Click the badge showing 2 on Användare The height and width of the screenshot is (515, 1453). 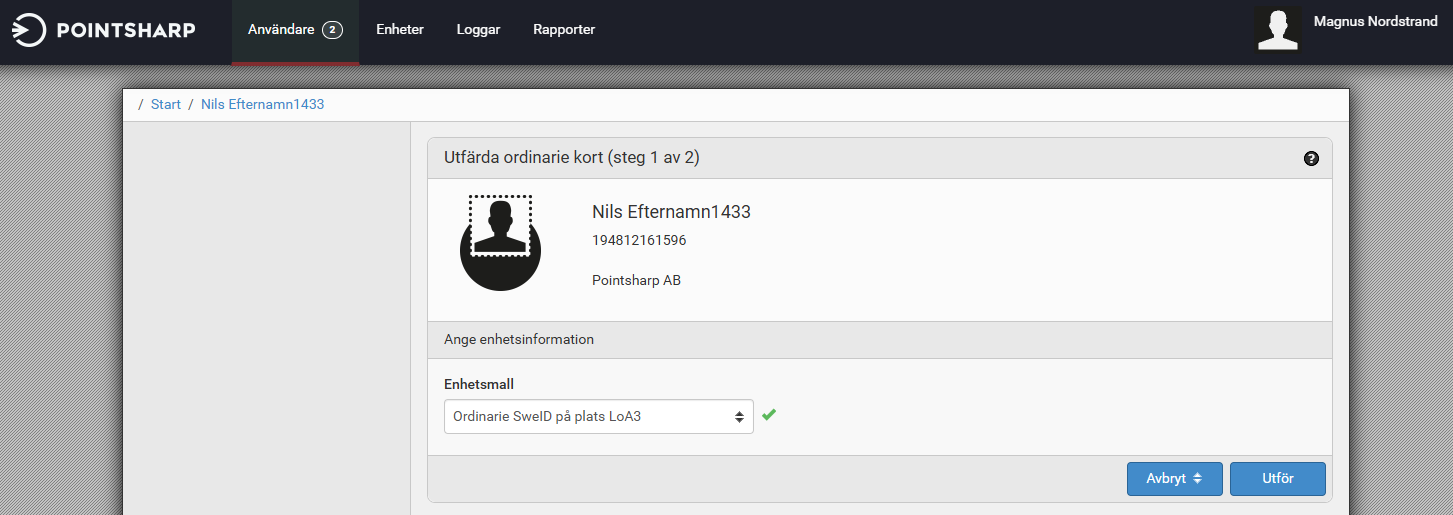point(332,30)
